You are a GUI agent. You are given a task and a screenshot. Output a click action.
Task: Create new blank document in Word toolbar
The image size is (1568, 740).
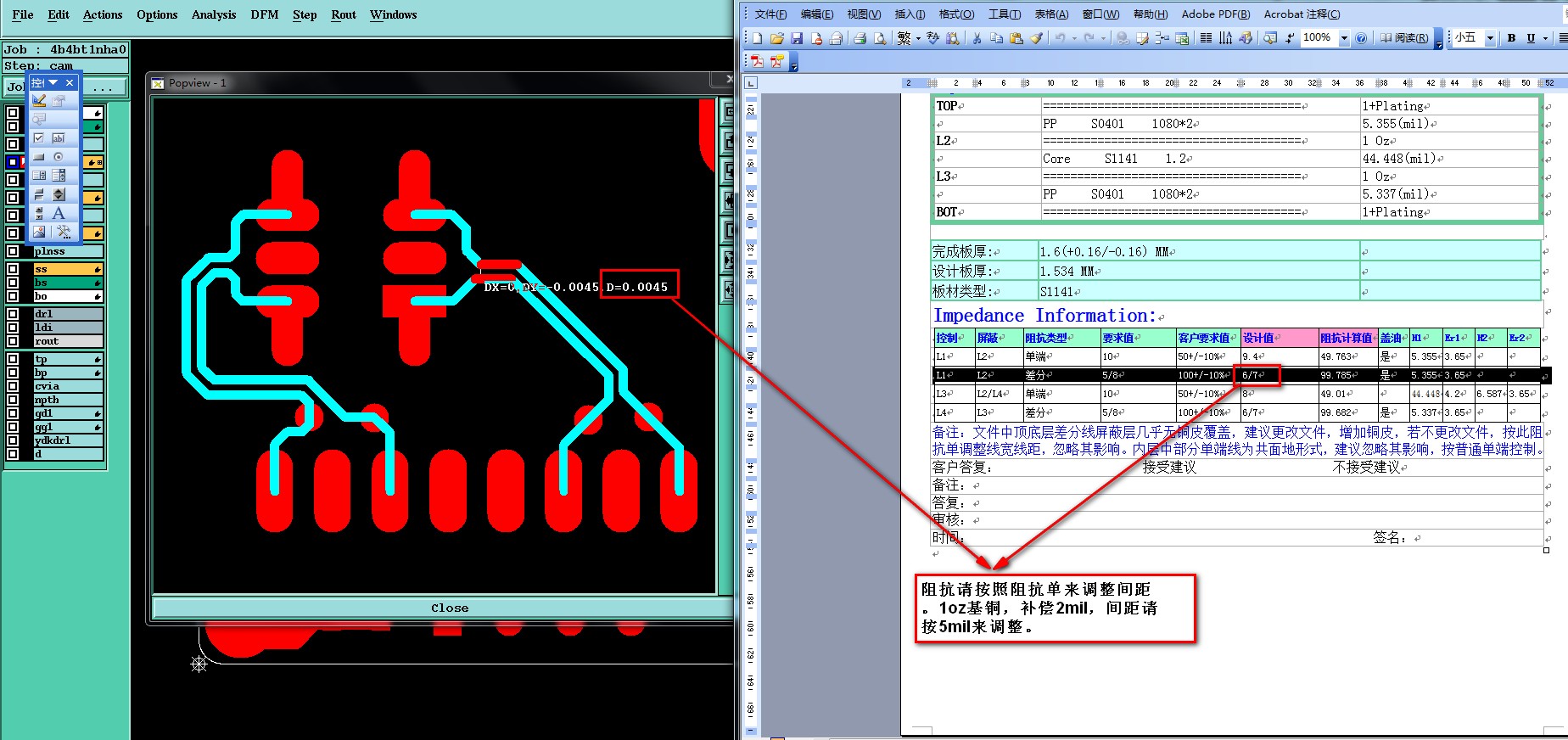757,38
